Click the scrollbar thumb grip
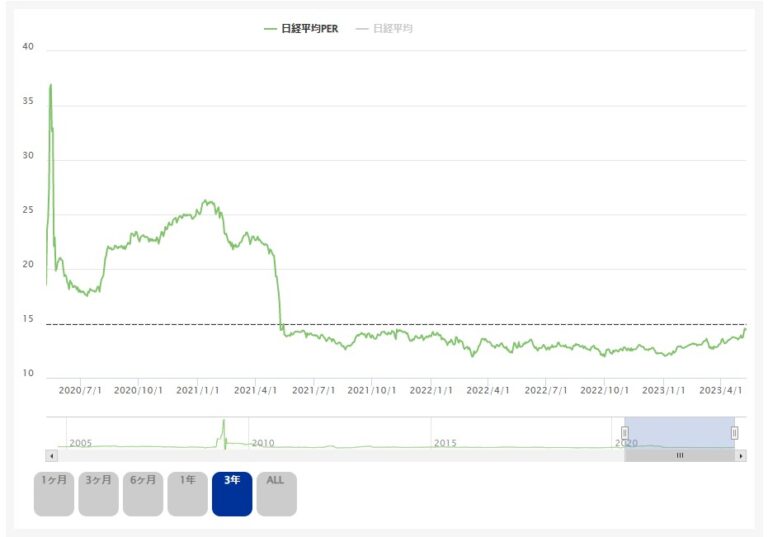The height and width of the screenshot is (537, 768). [680, 455]
